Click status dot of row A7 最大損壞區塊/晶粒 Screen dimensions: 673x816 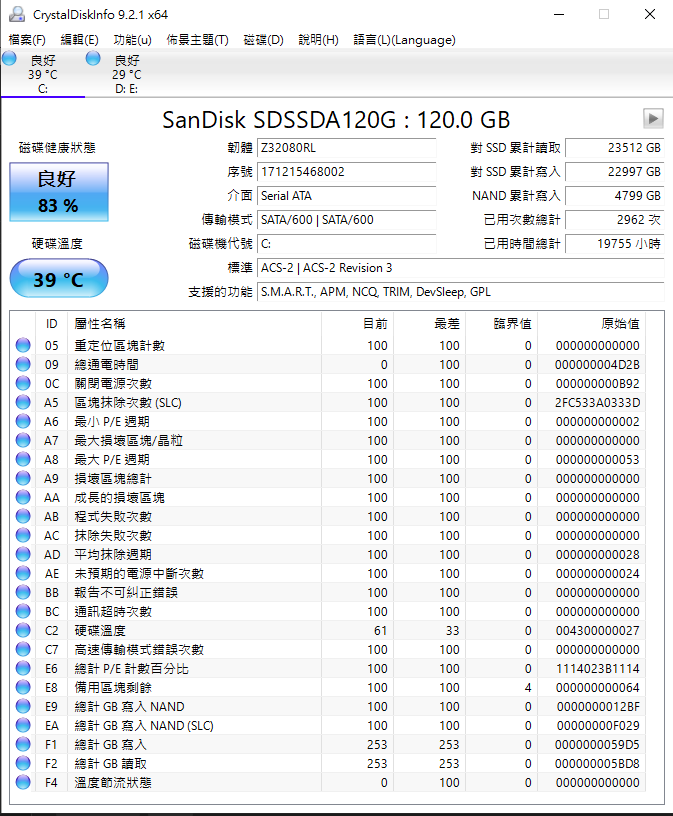point(23,440)
